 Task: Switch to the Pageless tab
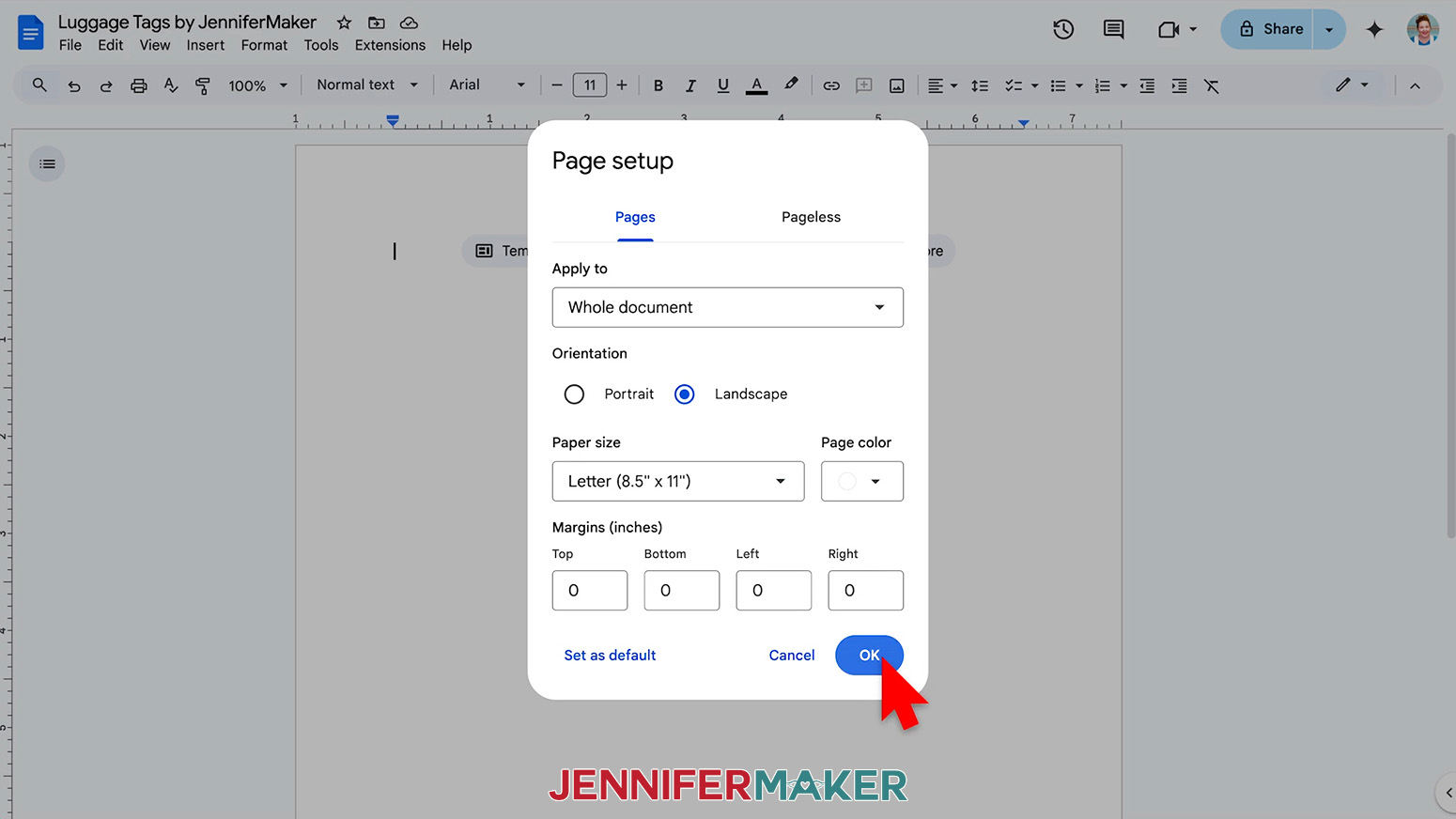[x=811, y=217]
